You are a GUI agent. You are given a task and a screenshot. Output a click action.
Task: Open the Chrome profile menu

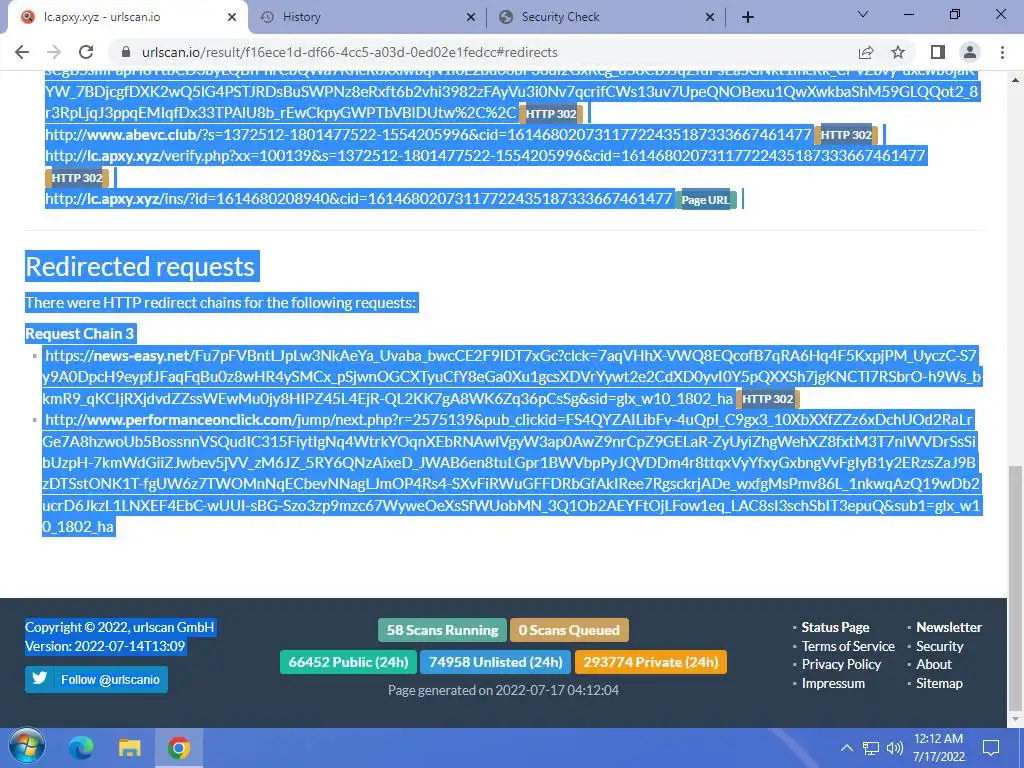[x=970, y=52]
